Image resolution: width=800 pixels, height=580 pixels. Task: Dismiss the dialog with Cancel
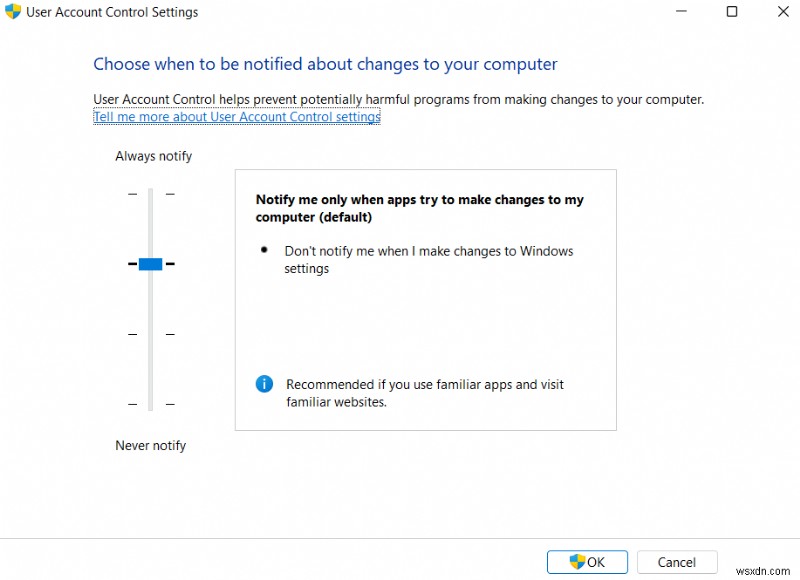click(677, 562)
